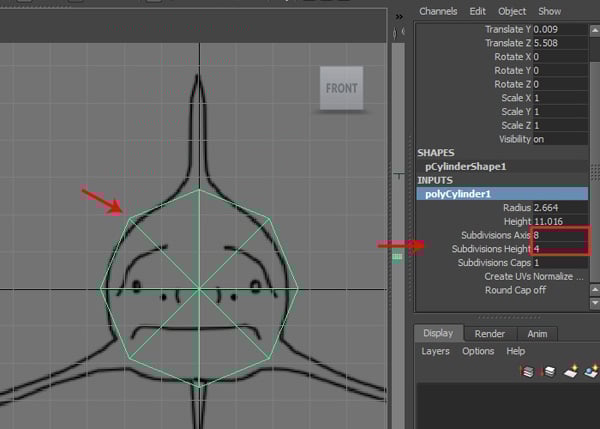This screenshot has width=600, height=429.
Task: Open the Channels menu
Action: coord(438,11)
